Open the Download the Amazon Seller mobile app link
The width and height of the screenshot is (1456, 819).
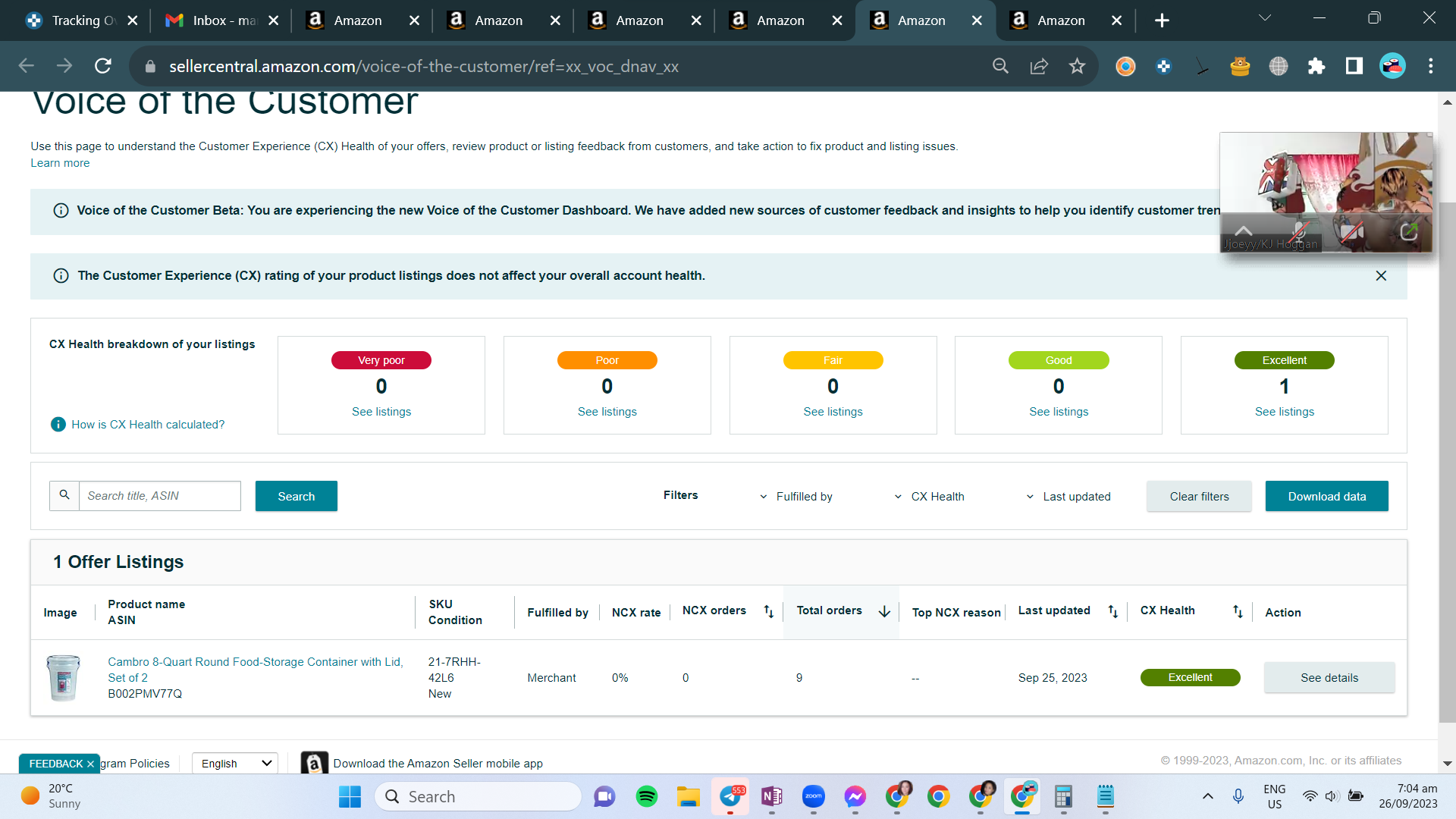438,764
